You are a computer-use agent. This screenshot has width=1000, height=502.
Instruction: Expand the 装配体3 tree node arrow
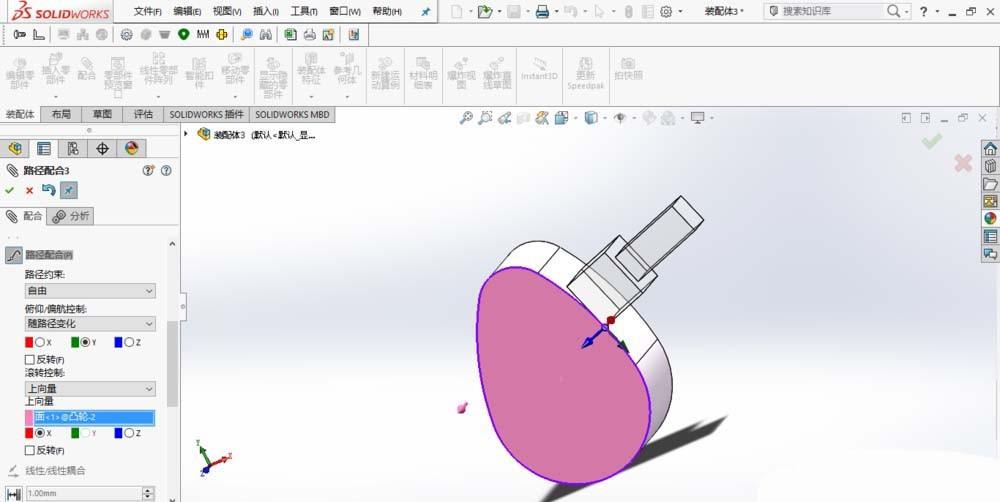point(186,134)
